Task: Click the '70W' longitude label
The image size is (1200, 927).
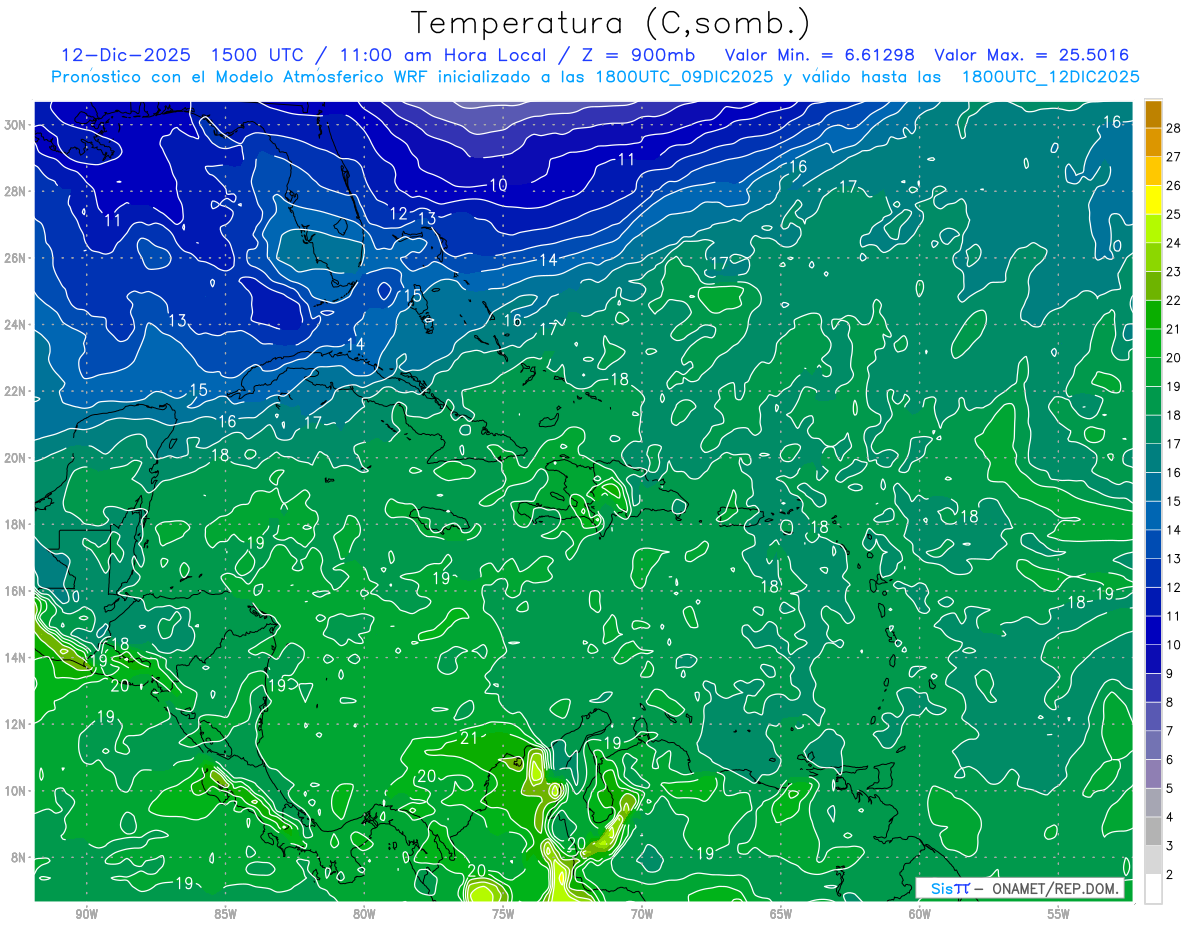Action: [x=642, y=915]
